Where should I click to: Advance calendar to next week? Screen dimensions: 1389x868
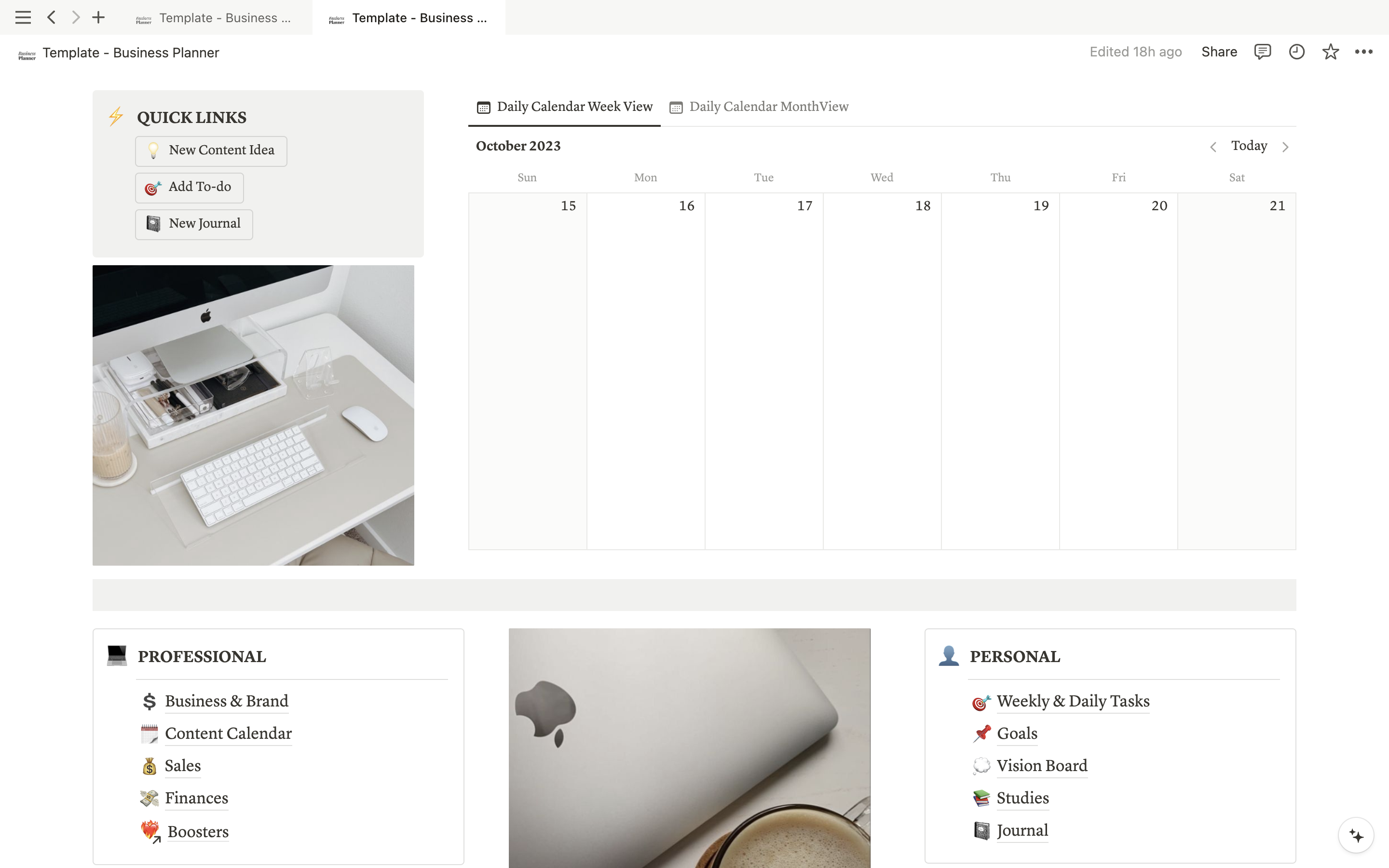[x=1285, y=147]
